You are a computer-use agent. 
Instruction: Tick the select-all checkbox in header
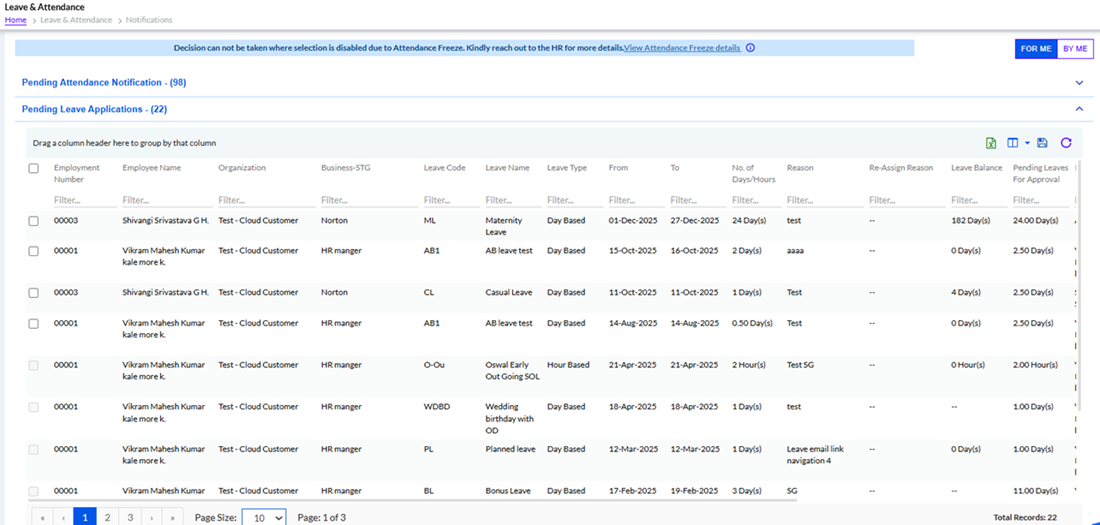(x=34, y=168)
